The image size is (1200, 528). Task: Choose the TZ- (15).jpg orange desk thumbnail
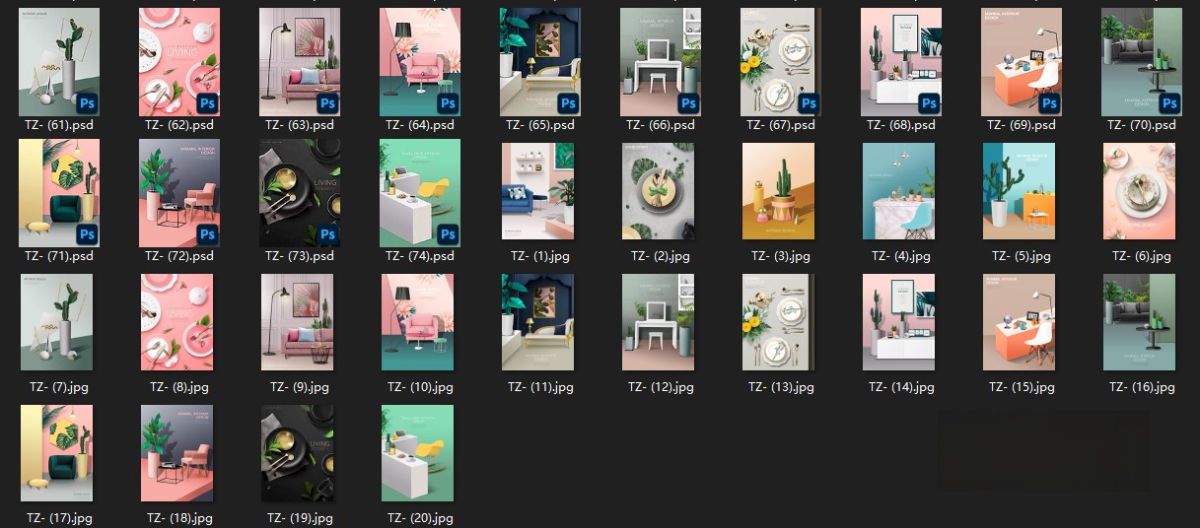pyautogui.click(x=1018, y=322)
